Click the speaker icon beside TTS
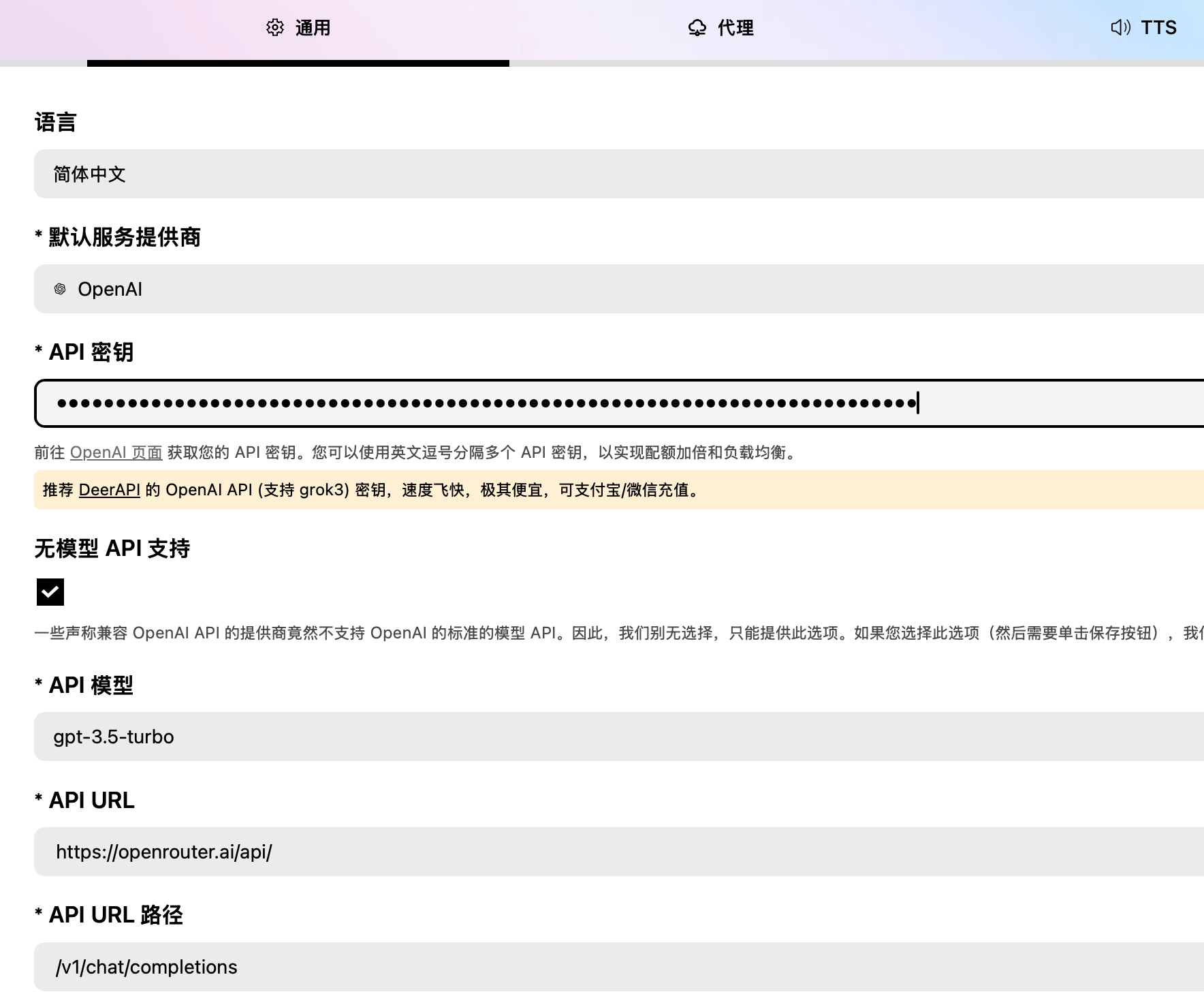The image size is (1204, 1007). [1120, 28]
